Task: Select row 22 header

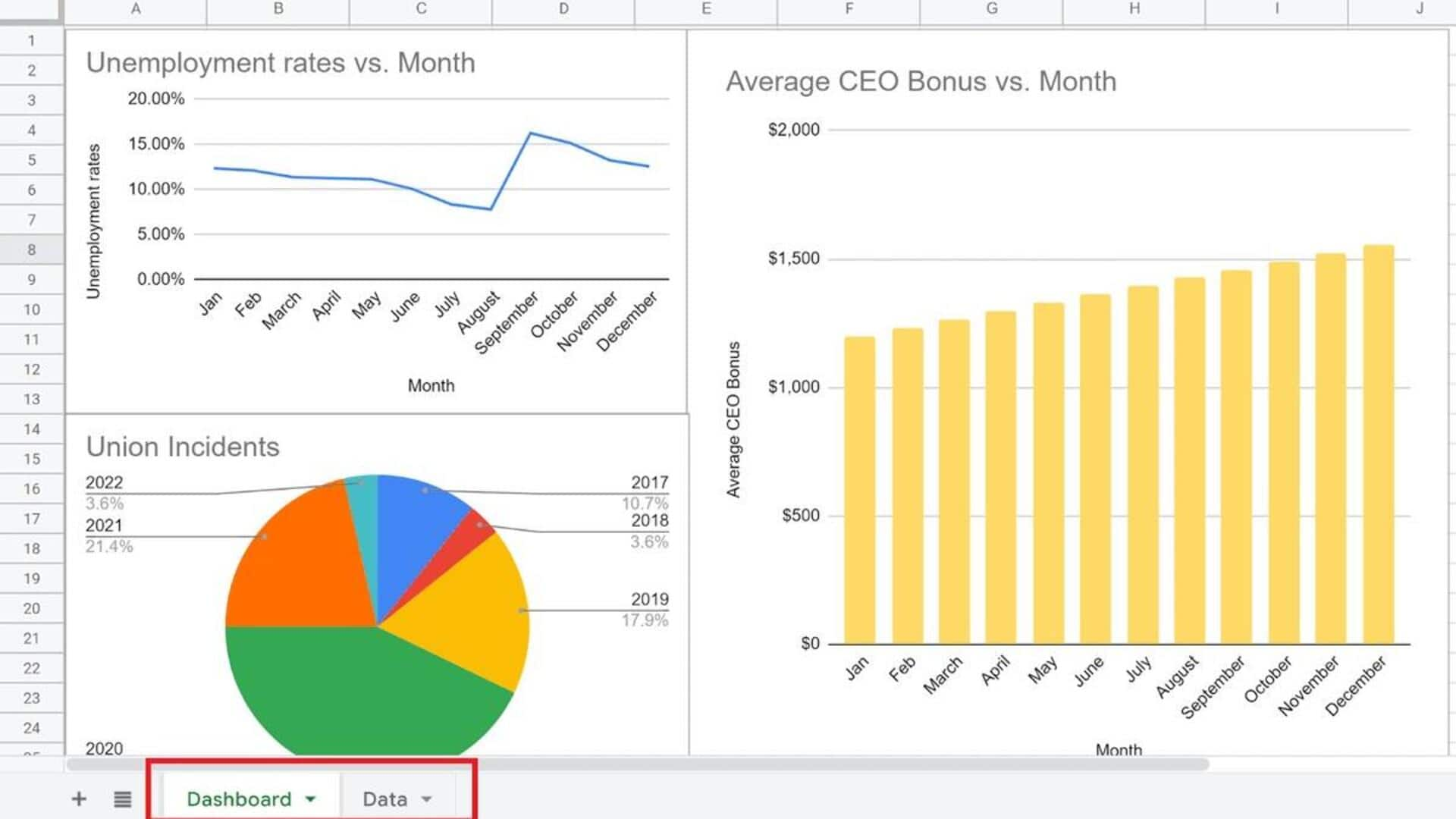Action: point(31,668)
